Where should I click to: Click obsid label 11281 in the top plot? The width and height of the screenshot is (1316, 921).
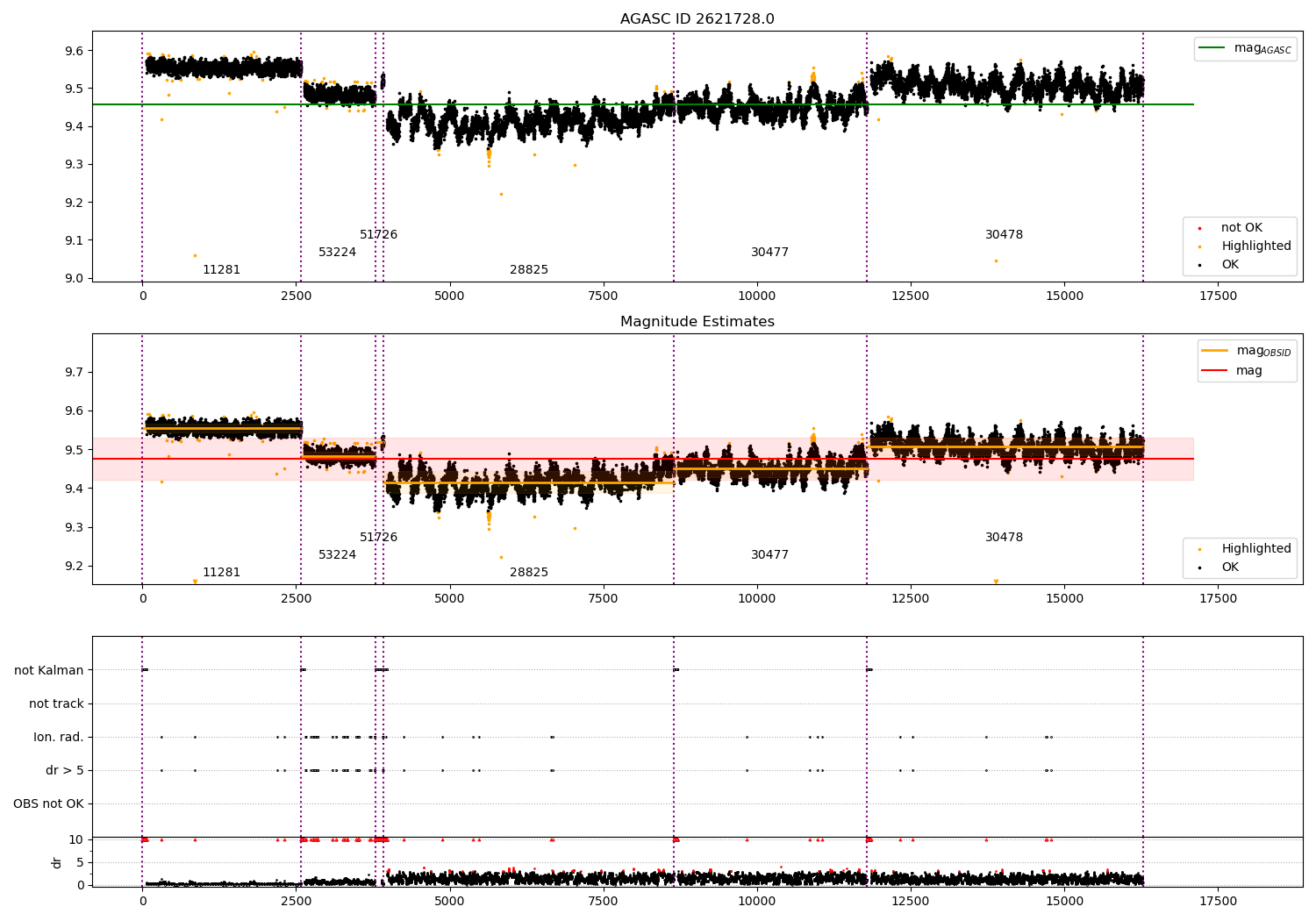click(221, 270)
